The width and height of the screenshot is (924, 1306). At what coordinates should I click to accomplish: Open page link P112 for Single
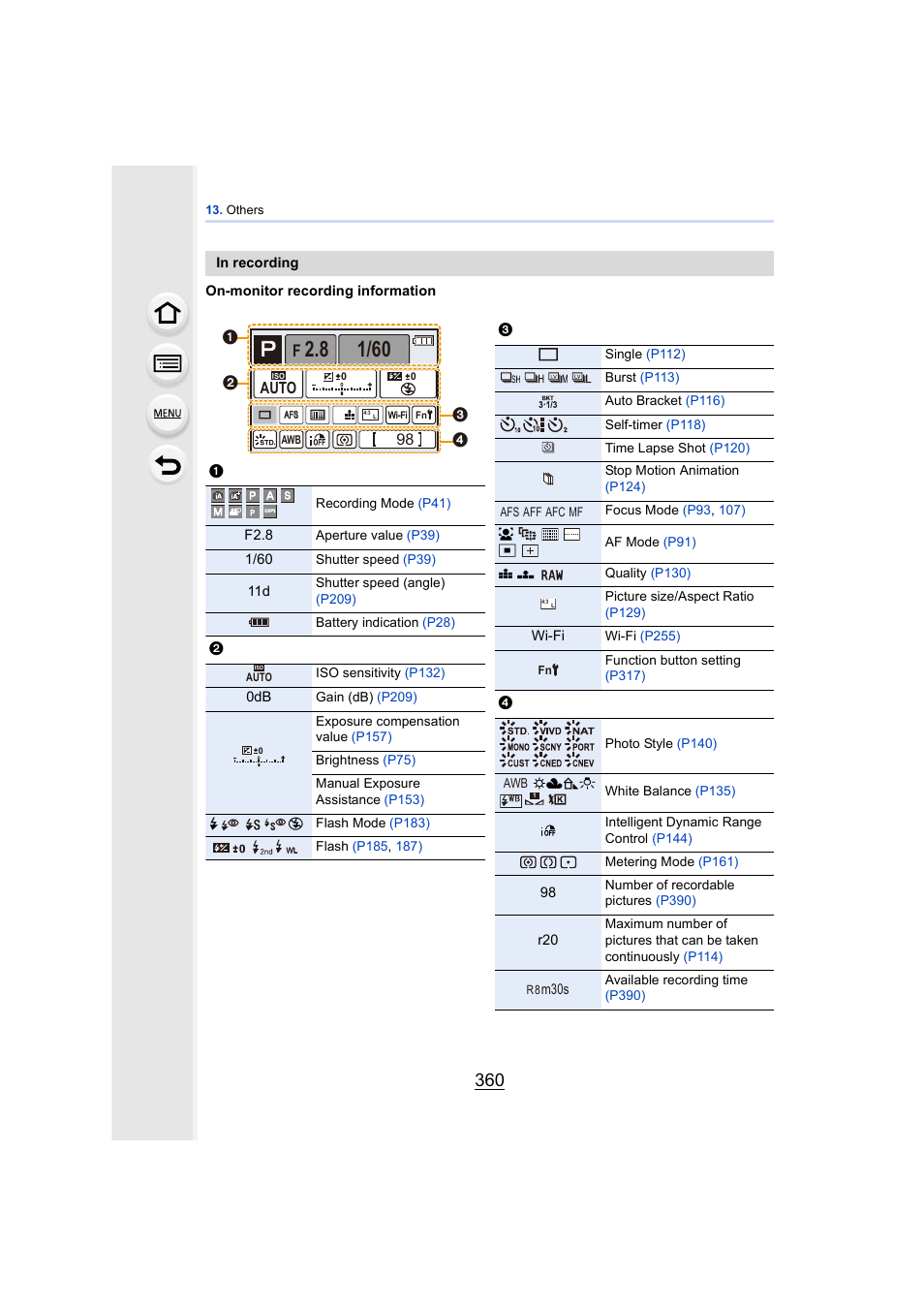pyautogui.click(x=666, y=355)
